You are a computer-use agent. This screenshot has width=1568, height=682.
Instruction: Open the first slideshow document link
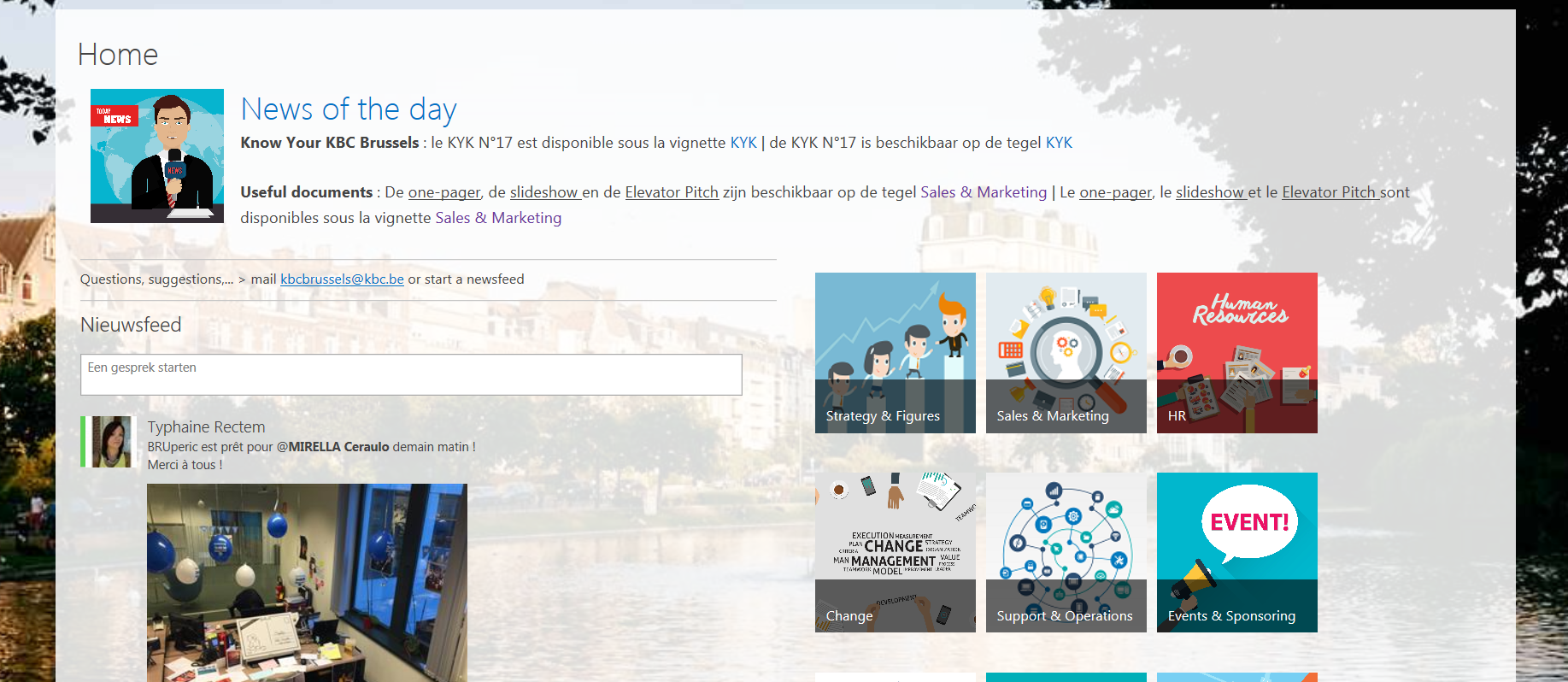(544, 192)
